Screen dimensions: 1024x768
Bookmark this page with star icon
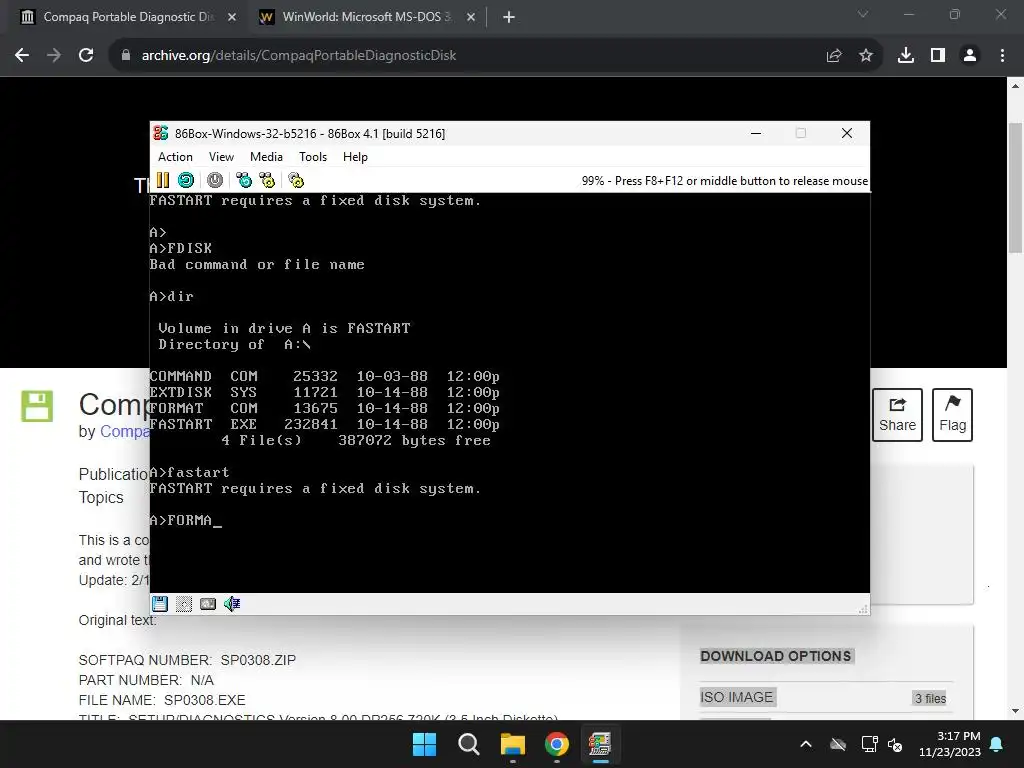click(866, 56)
